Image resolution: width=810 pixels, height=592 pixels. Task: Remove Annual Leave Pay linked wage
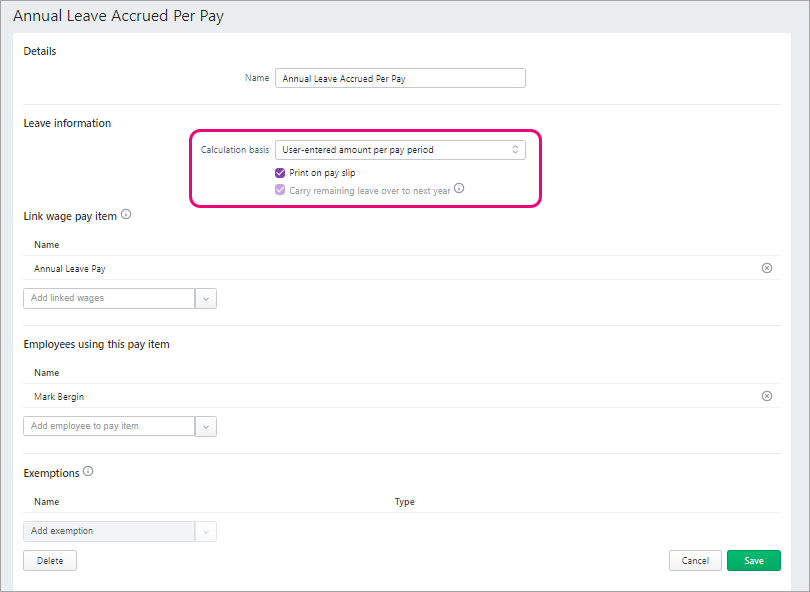pos(767,268)
